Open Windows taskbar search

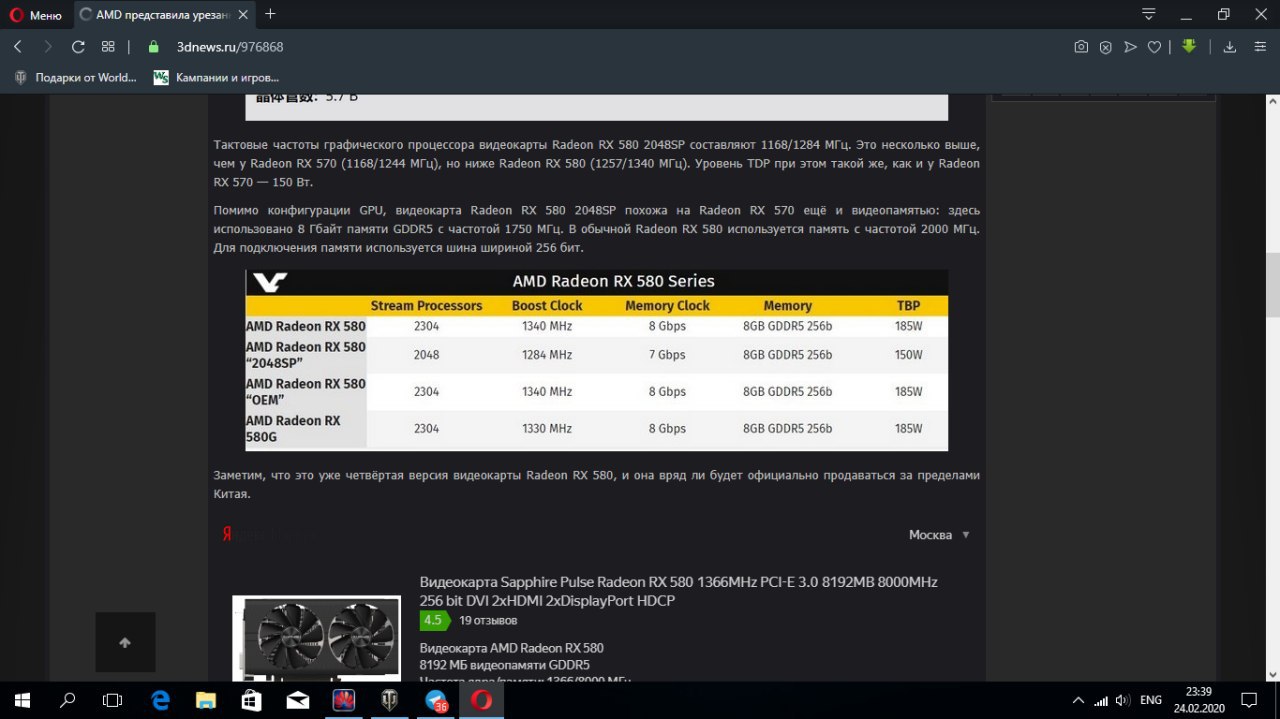(x=68, y=700)
